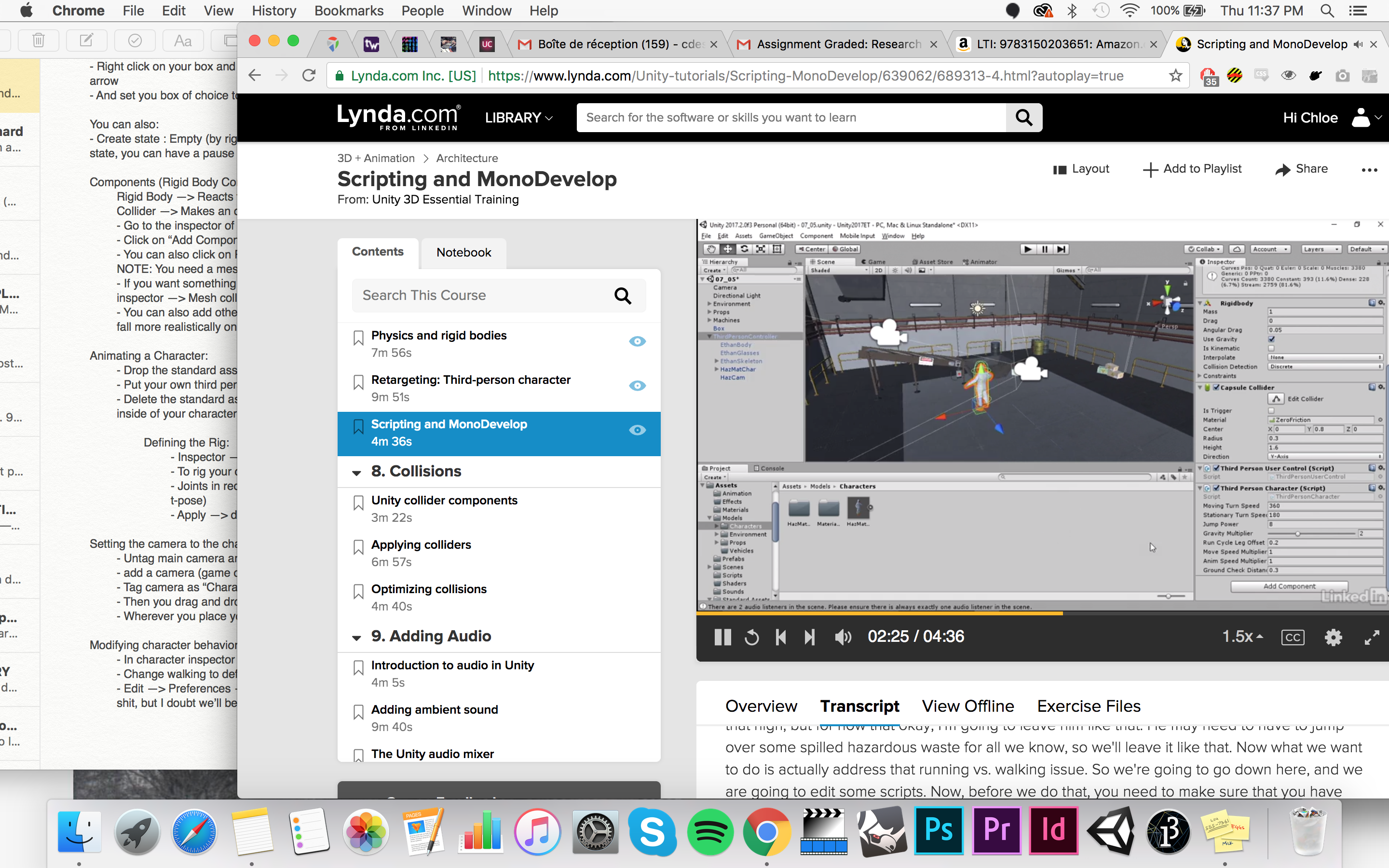Screen dimensions: 1389x868
Task: Open the 3D + Animation breadcrumb link
Action: pos(376,159)
